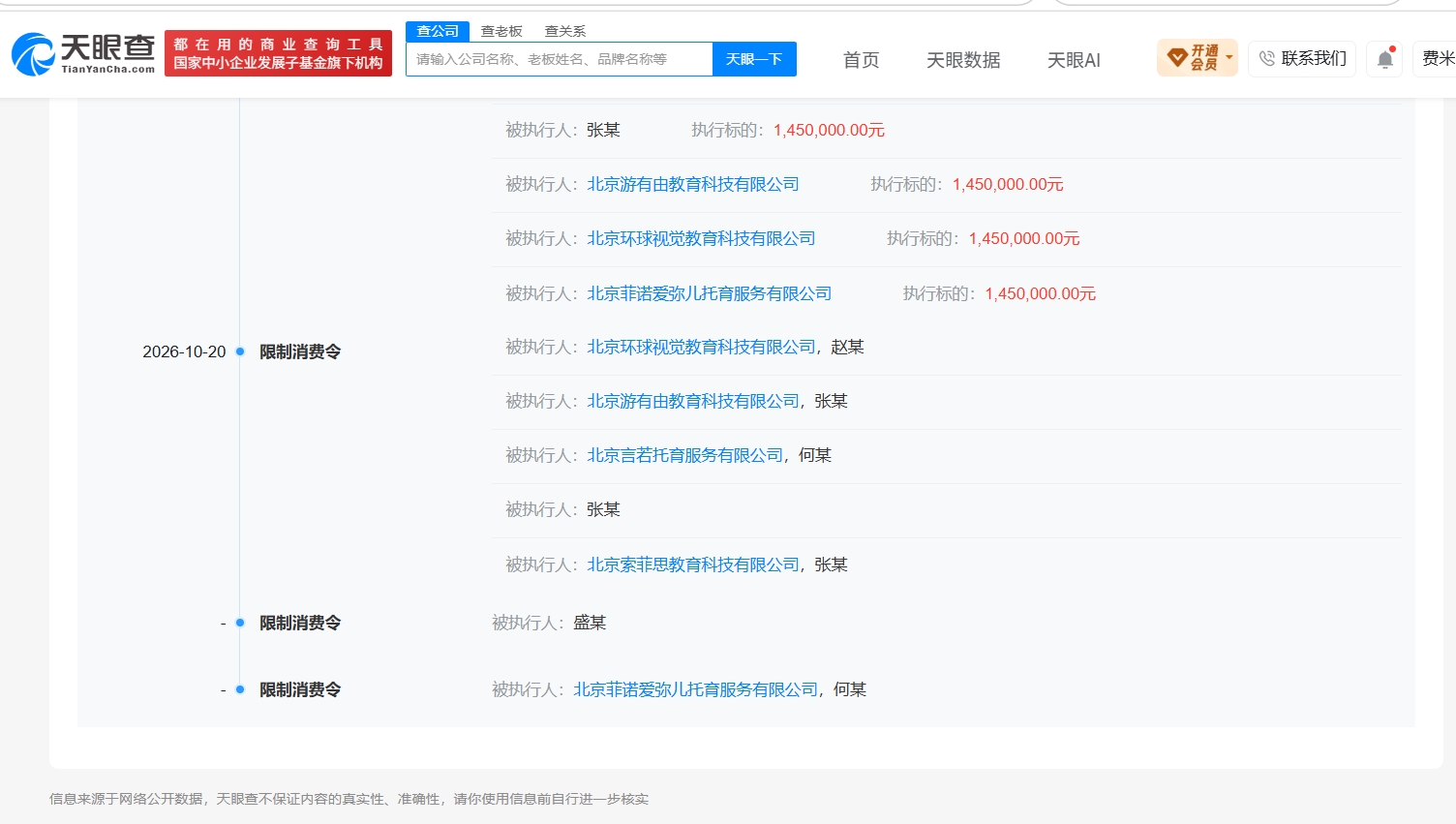Go to 首页 in the navigation

862,60
